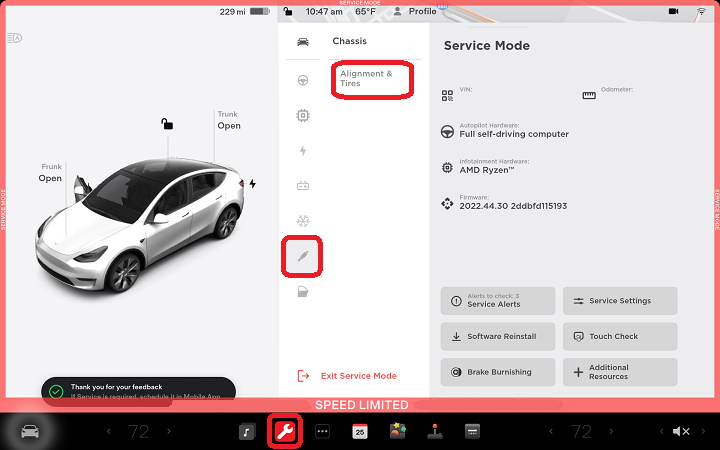Open the three-dots more apps launcher

point(322,431)
